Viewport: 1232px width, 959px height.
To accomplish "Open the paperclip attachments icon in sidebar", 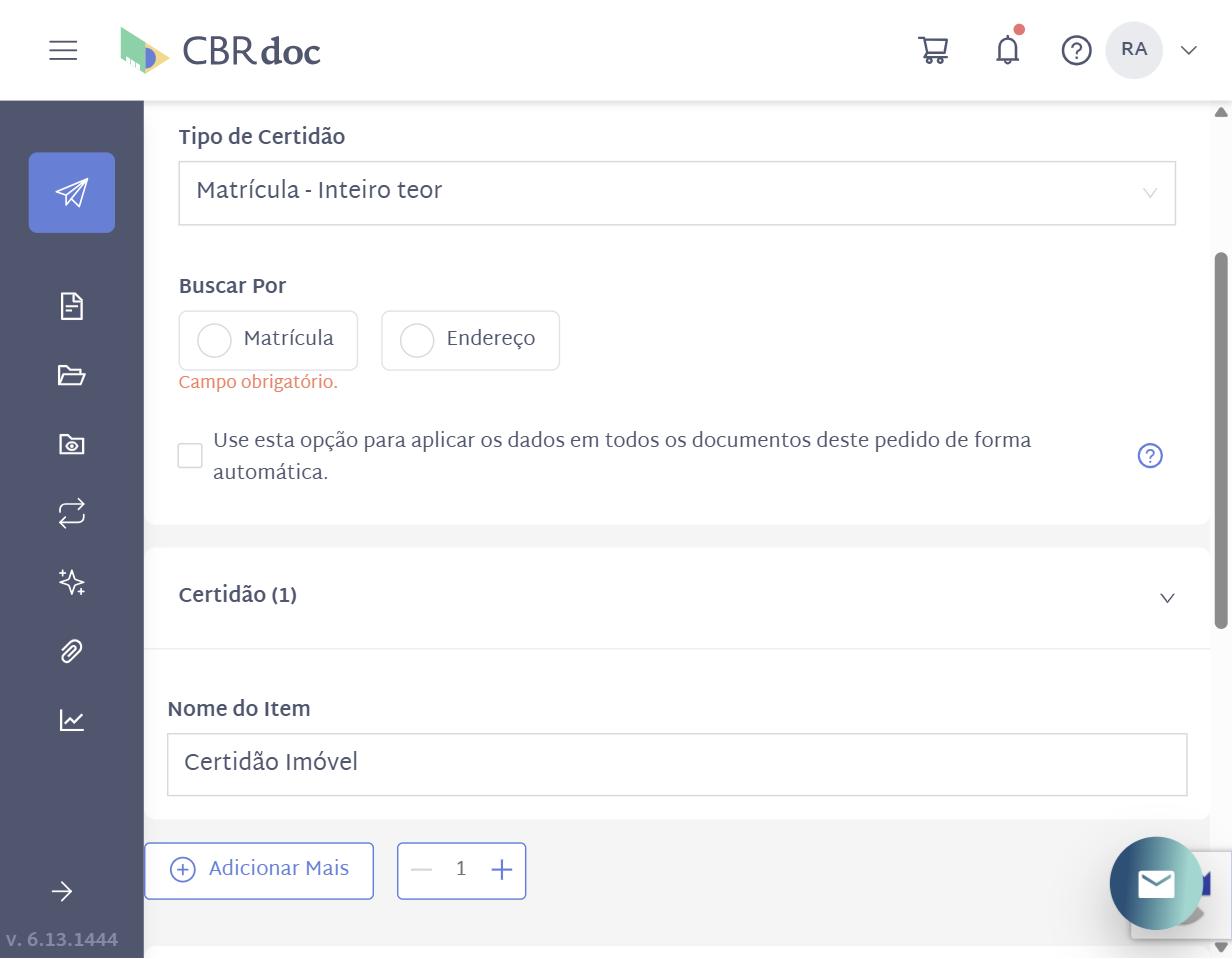I will [x=72, y=651].
